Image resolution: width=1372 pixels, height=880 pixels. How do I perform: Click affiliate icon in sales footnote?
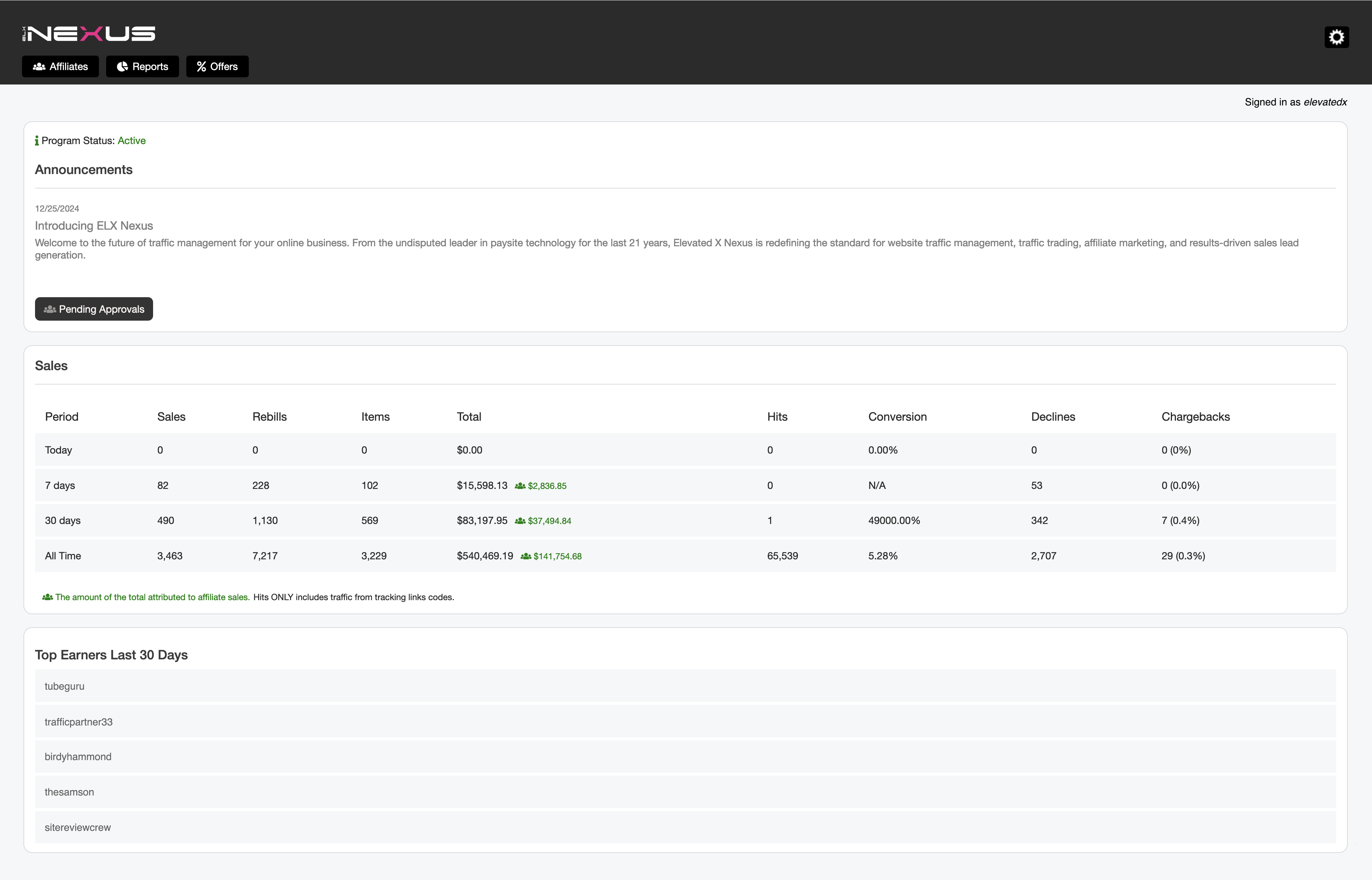[47, 597]
